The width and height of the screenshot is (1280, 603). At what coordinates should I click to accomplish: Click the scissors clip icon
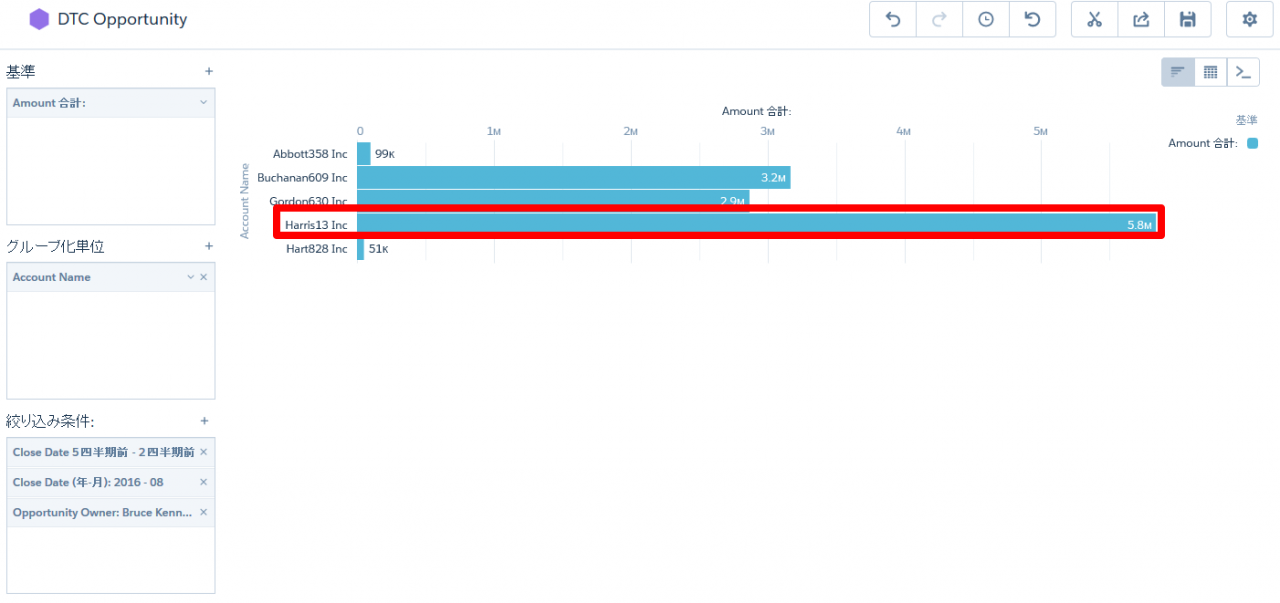coord(1094,20)
